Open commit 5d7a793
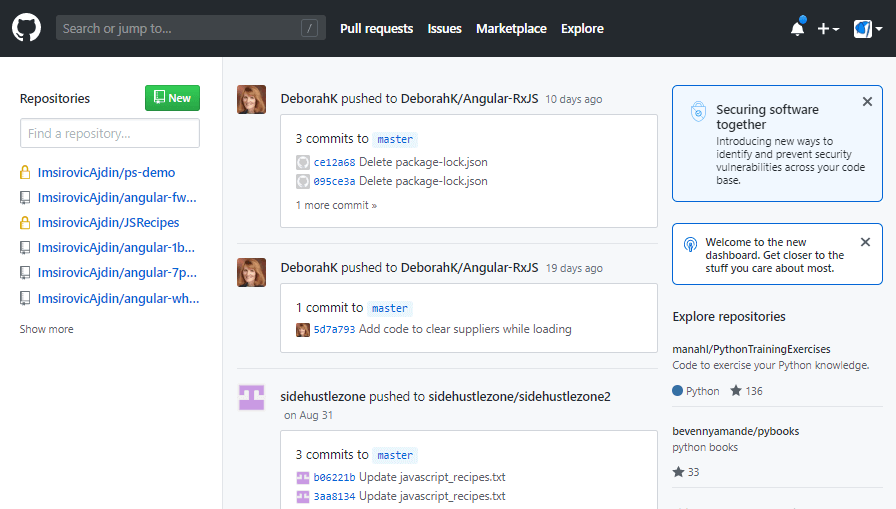The image size is (896, 509). 334,330
